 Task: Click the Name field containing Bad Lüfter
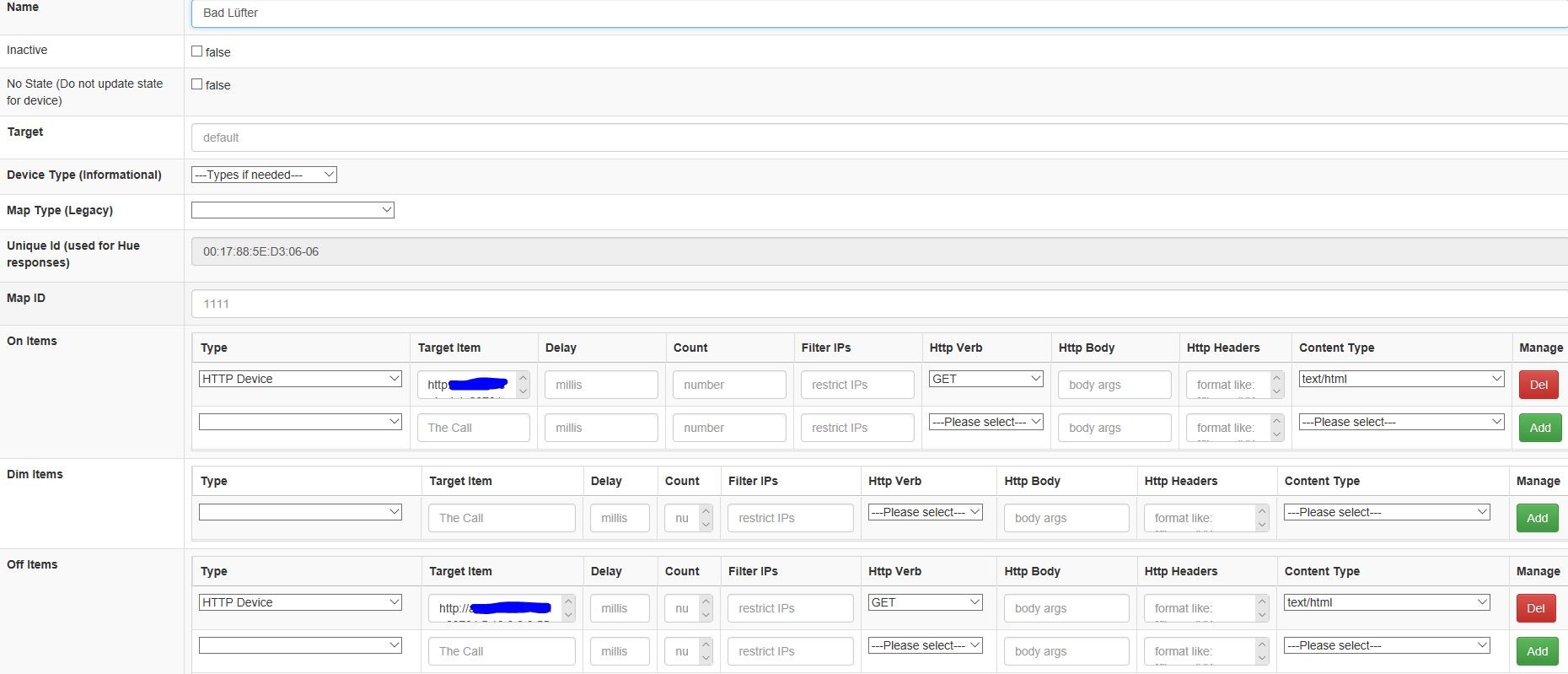pos(877,13)
